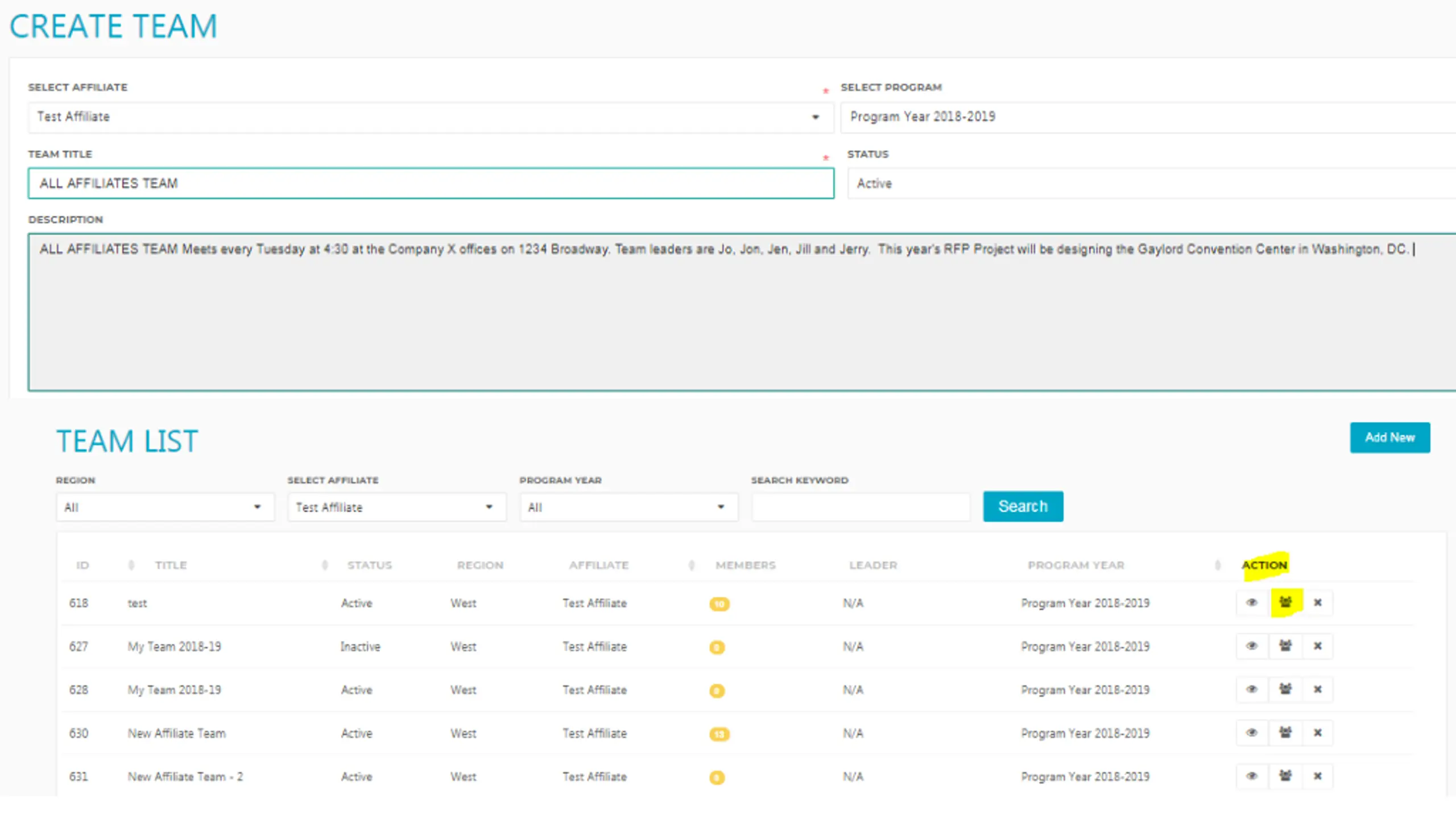Click 'Inactive' status in row 627
Screen dimensions: 1456x819
360,647
